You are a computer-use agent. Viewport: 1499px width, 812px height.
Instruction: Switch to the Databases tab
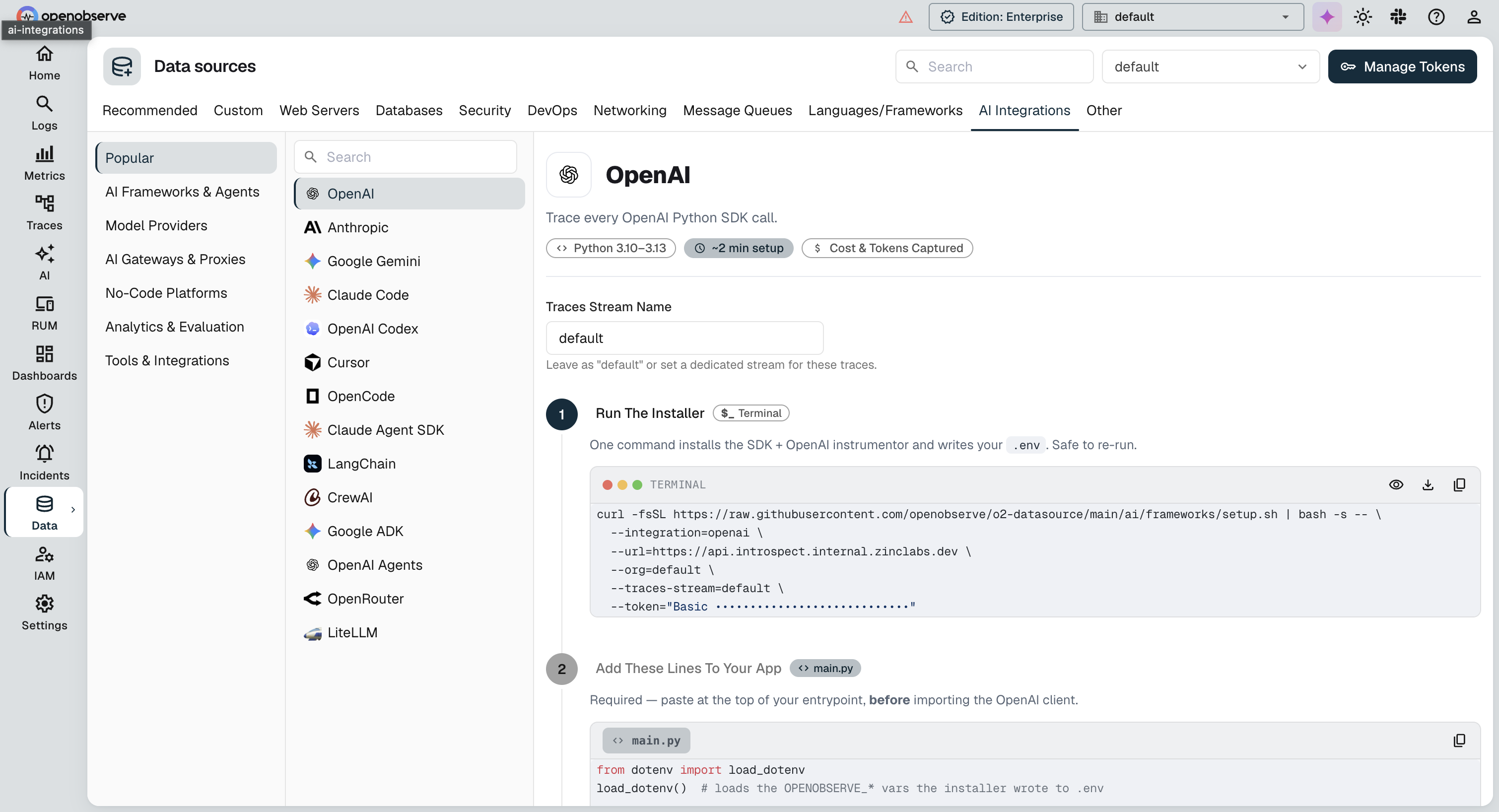point(409,110)
